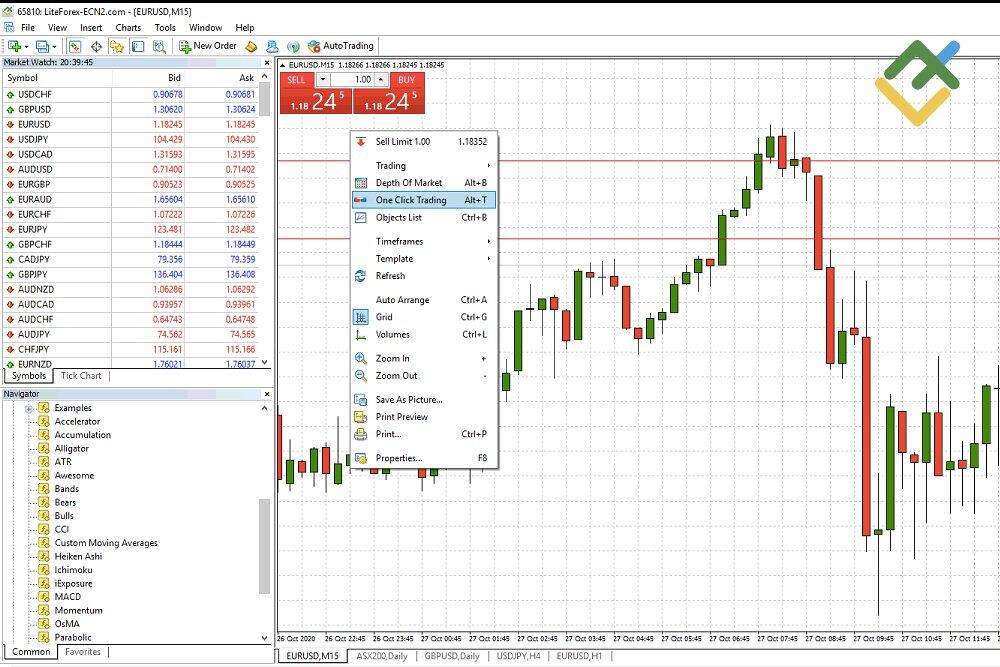Select the Crosshair tool on the toolbar

pyautogui.click(x=95, y=45)
